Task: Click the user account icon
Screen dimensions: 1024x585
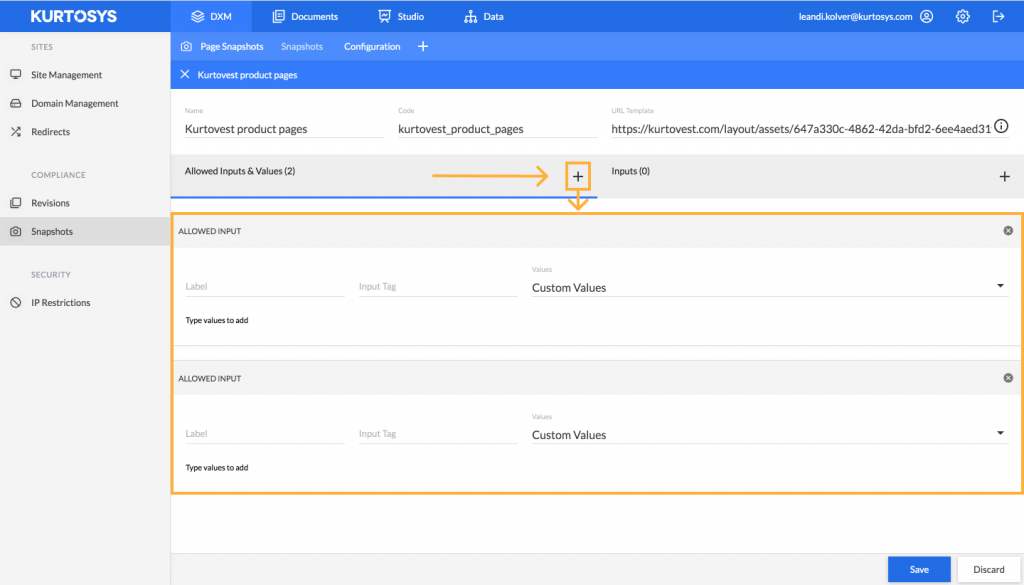Action: click(x=926, y=15)
